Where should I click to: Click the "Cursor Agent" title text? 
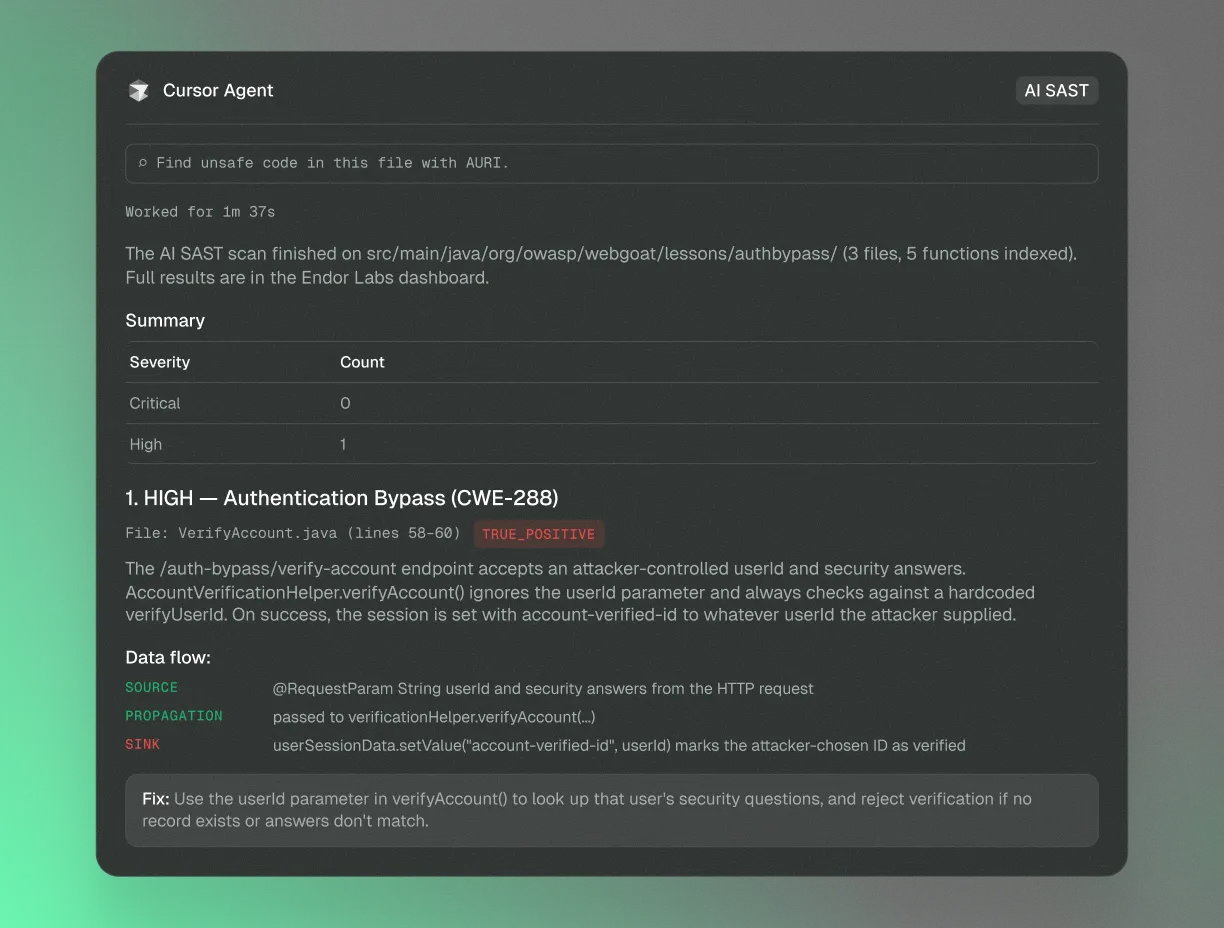point(218,90)
